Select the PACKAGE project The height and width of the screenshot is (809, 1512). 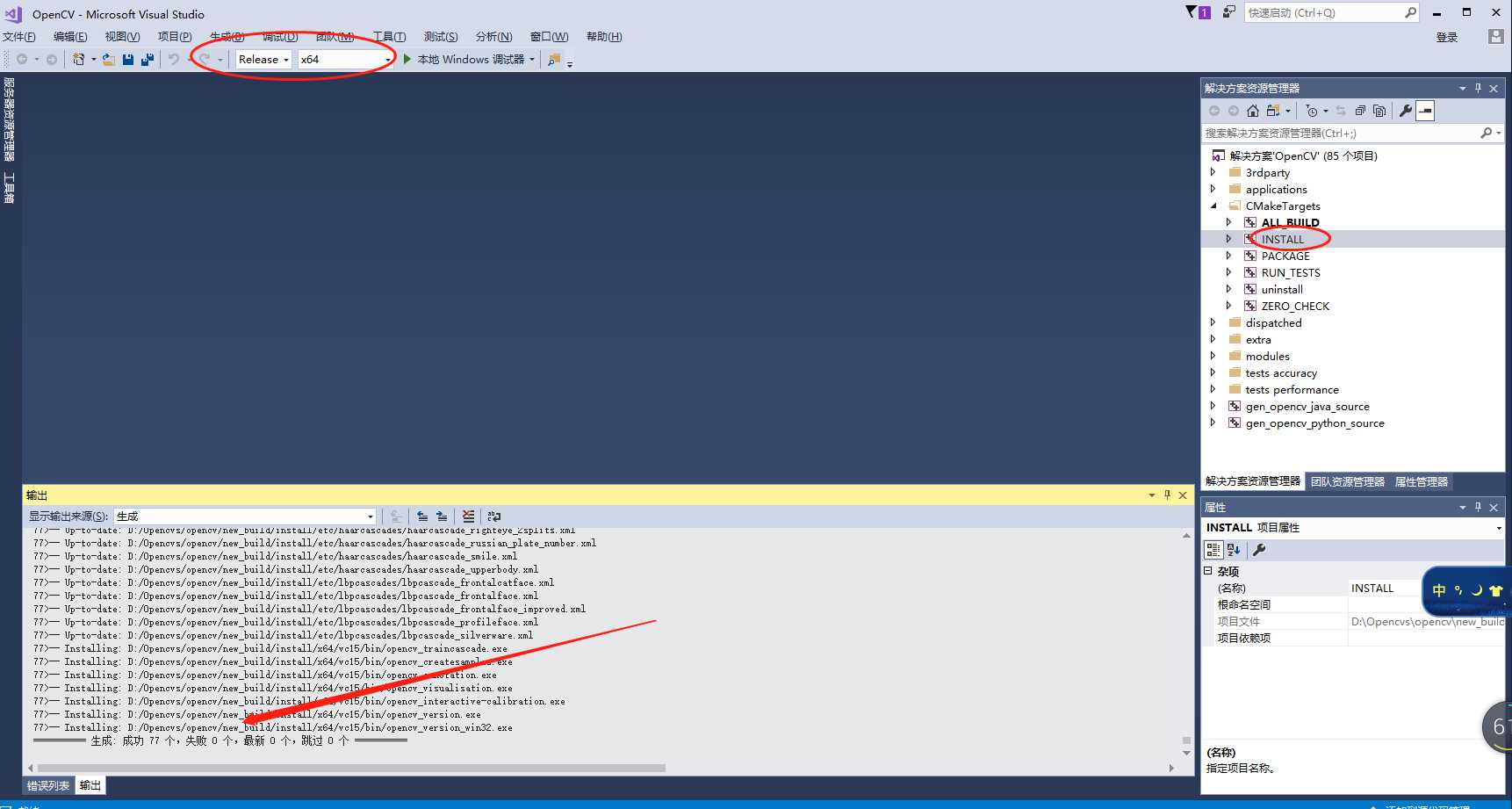coord(1285,256)
